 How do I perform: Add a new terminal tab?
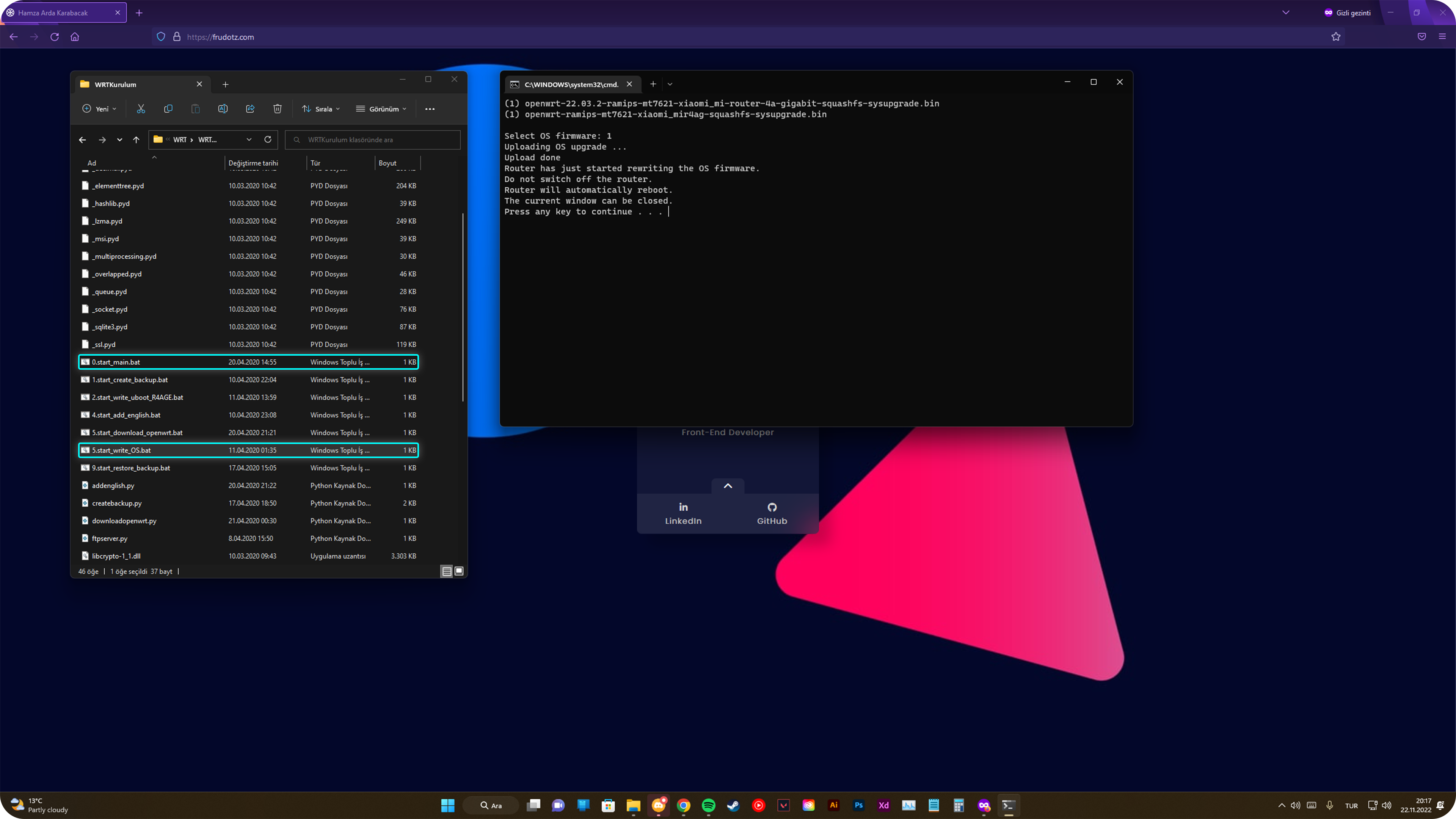[x=653, y=84]
